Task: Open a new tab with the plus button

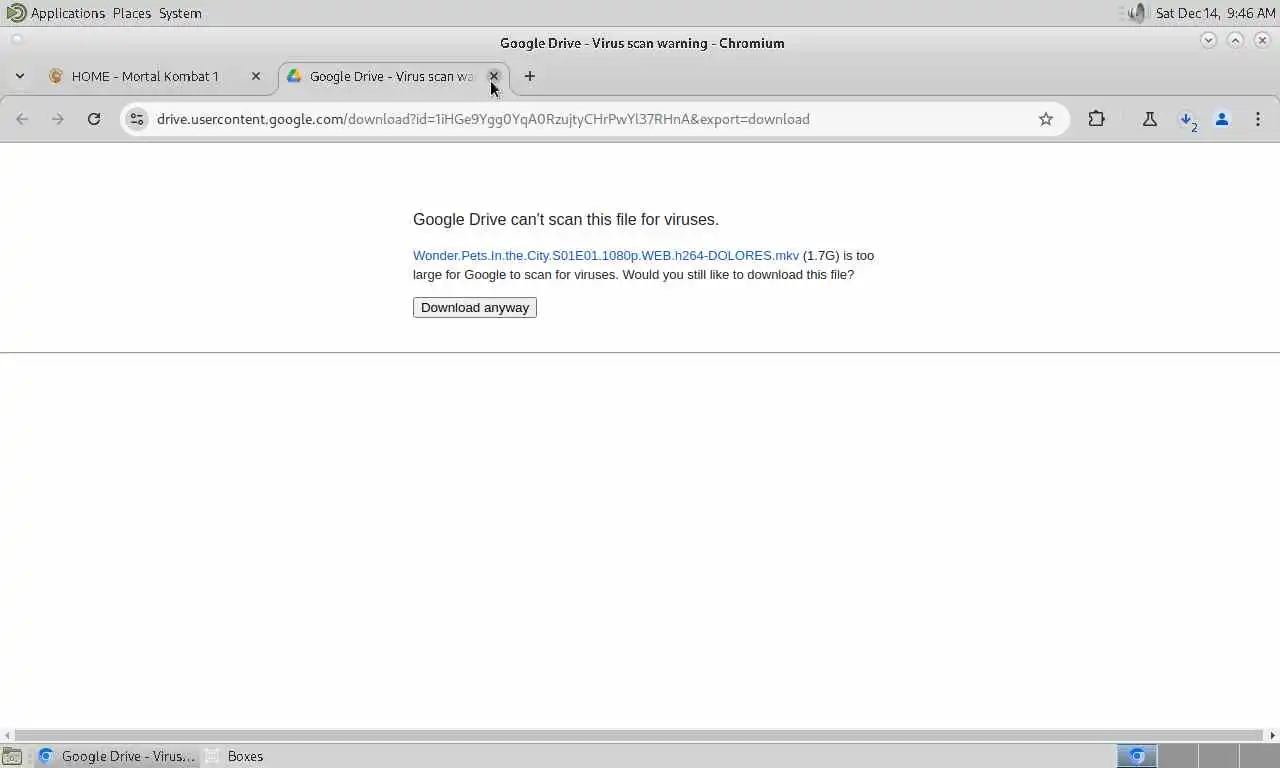Action: point(530,76)
